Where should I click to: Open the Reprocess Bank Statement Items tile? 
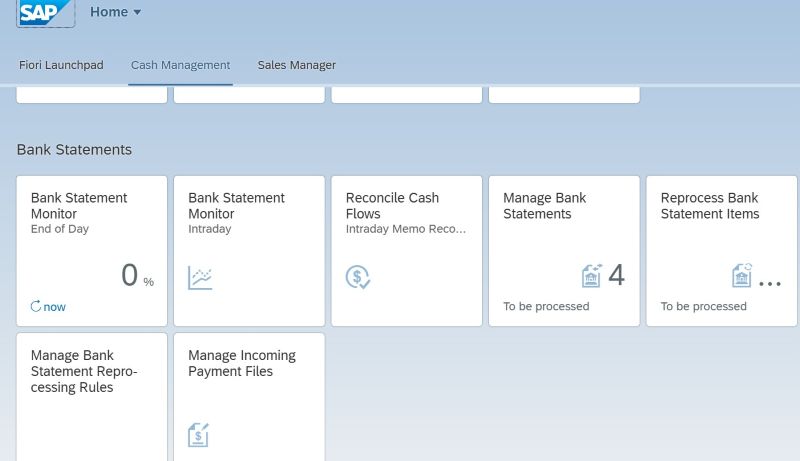click(721, 251)
